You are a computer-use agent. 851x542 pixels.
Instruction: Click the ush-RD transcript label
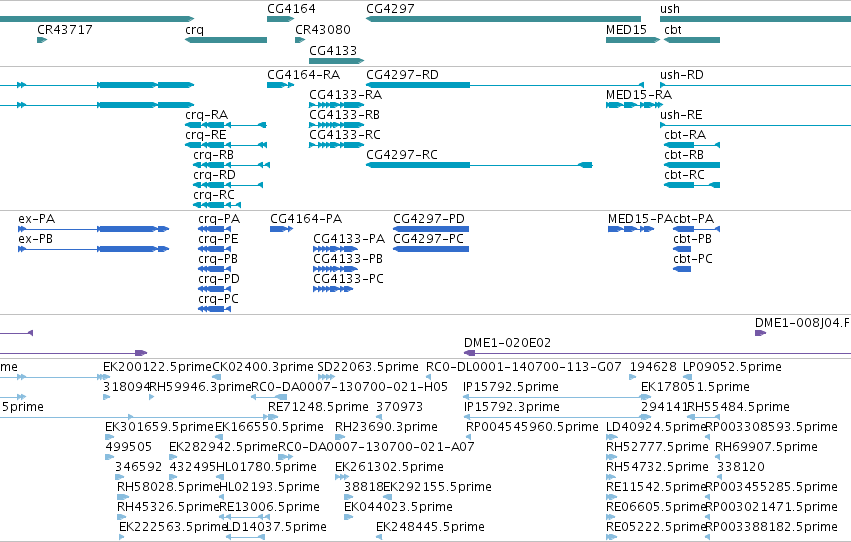[682, 74]
